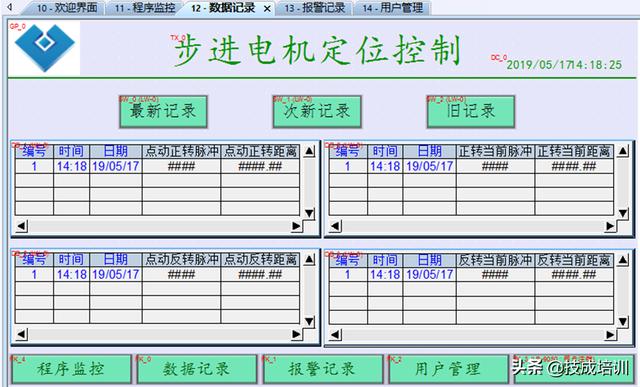Click 编号 header in 反转当前脉冲 table
Image resolution: width=640 pixels, height=387 pixels.
[348, 260]
